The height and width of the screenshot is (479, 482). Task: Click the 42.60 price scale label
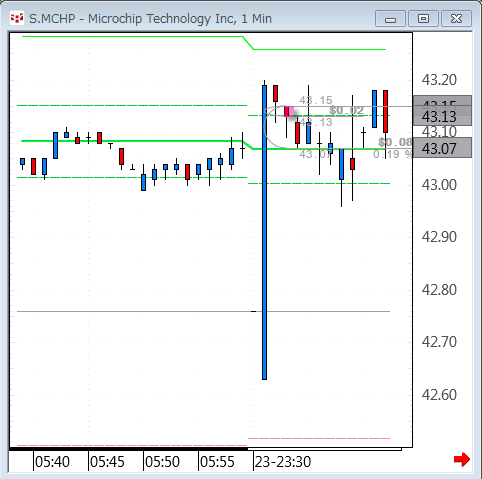click(x=439, y=395)
